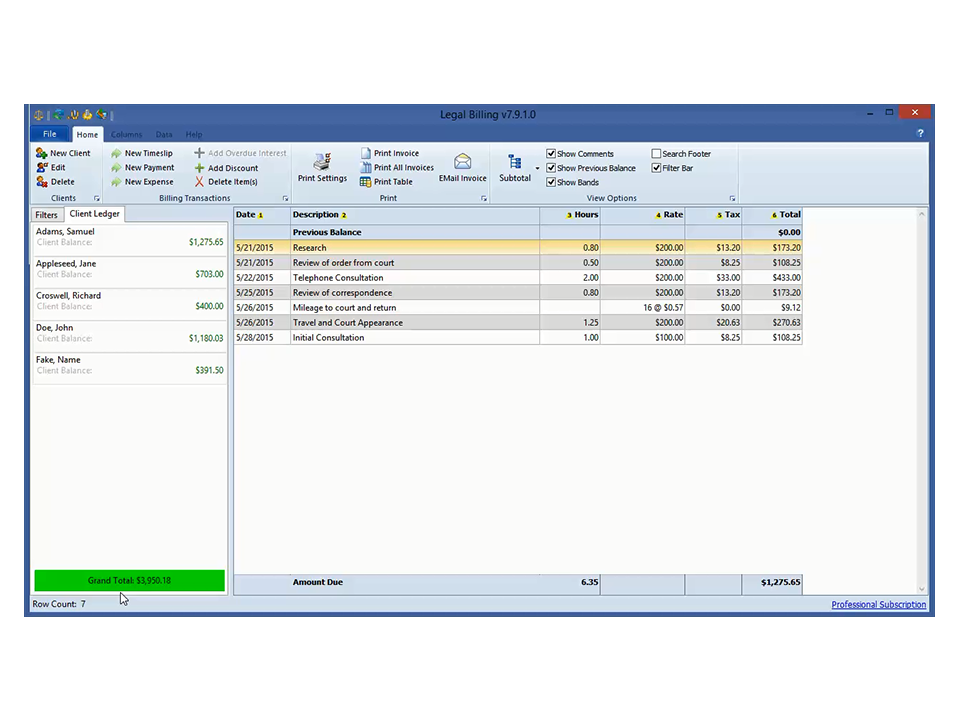This screenshot has width=960, height=720.
Task: Open the File menu
Action: coord(49,134)
